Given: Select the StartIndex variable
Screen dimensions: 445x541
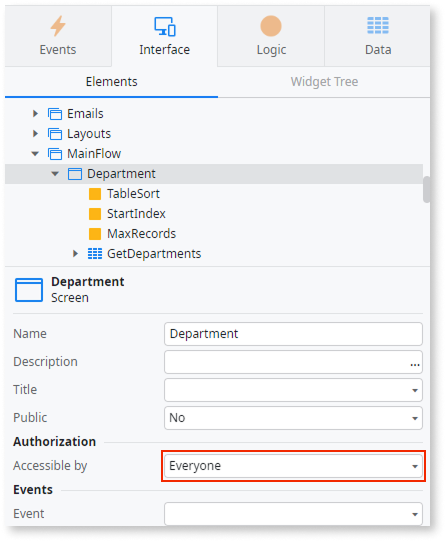Looking at the screenshot, I should 136,214.
